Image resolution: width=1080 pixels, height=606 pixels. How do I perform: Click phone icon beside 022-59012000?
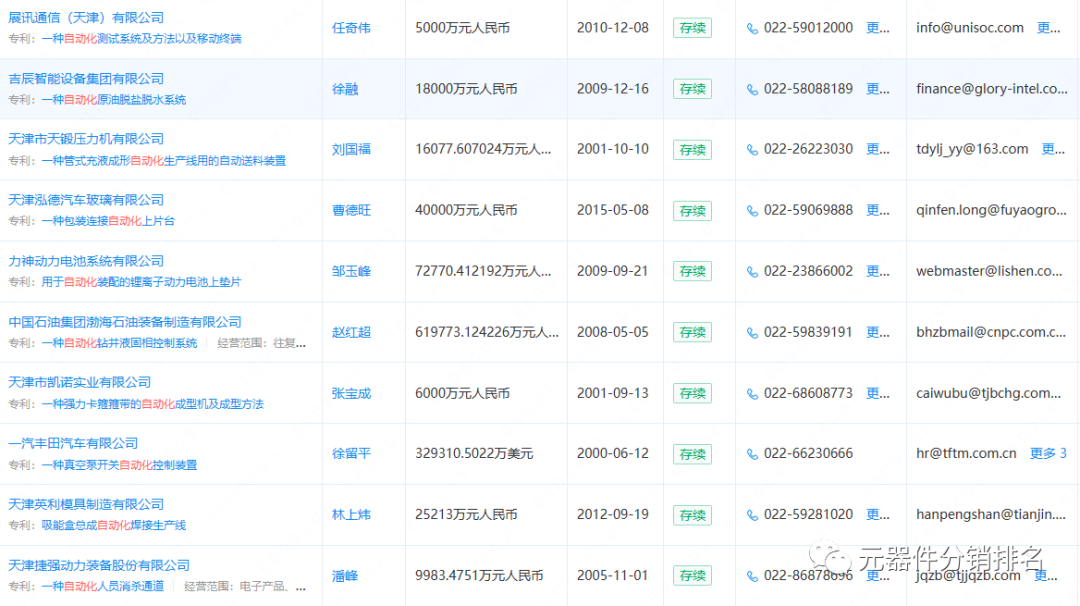coord(752,29)
